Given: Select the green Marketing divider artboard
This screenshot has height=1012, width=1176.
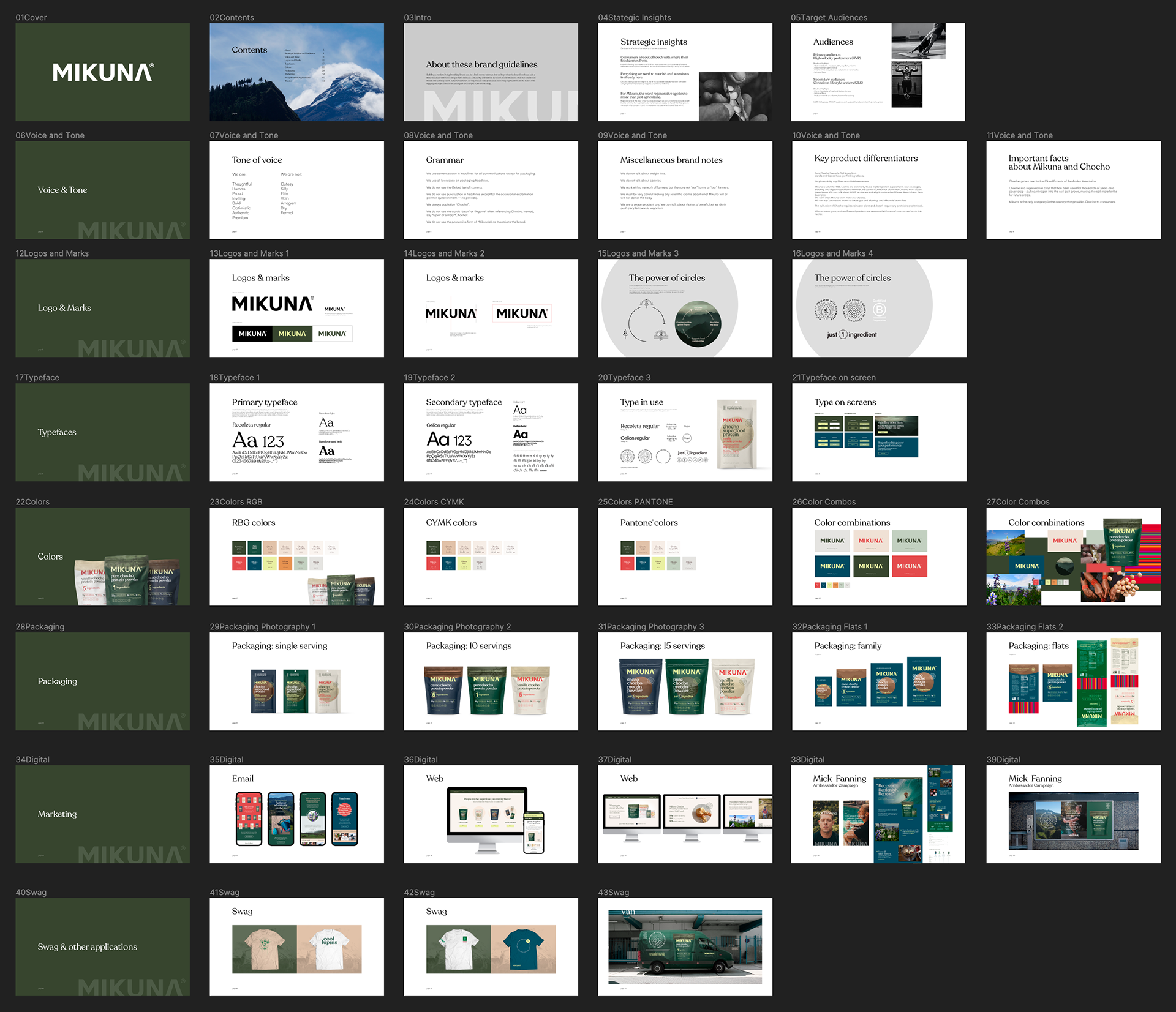Looking at the screenshot, I should coord(102,814).
